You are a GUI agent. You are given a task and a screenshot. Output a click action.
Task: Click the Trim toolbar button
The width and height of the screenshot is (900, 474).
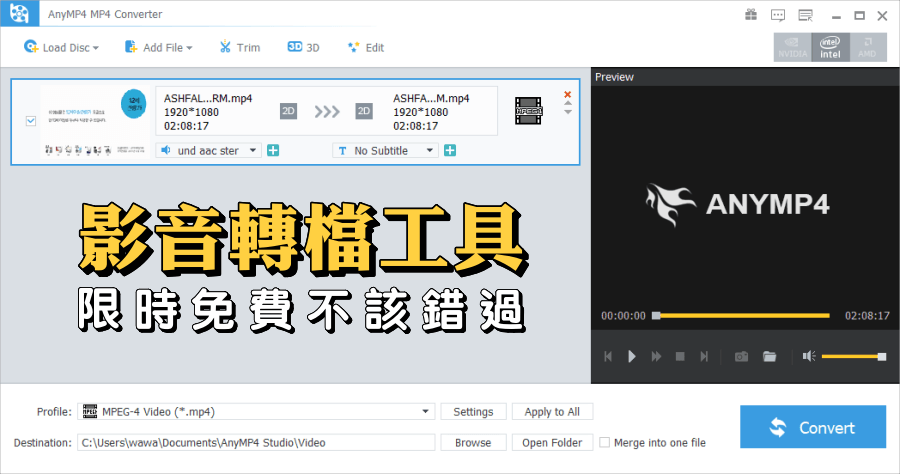coord(240,48)
